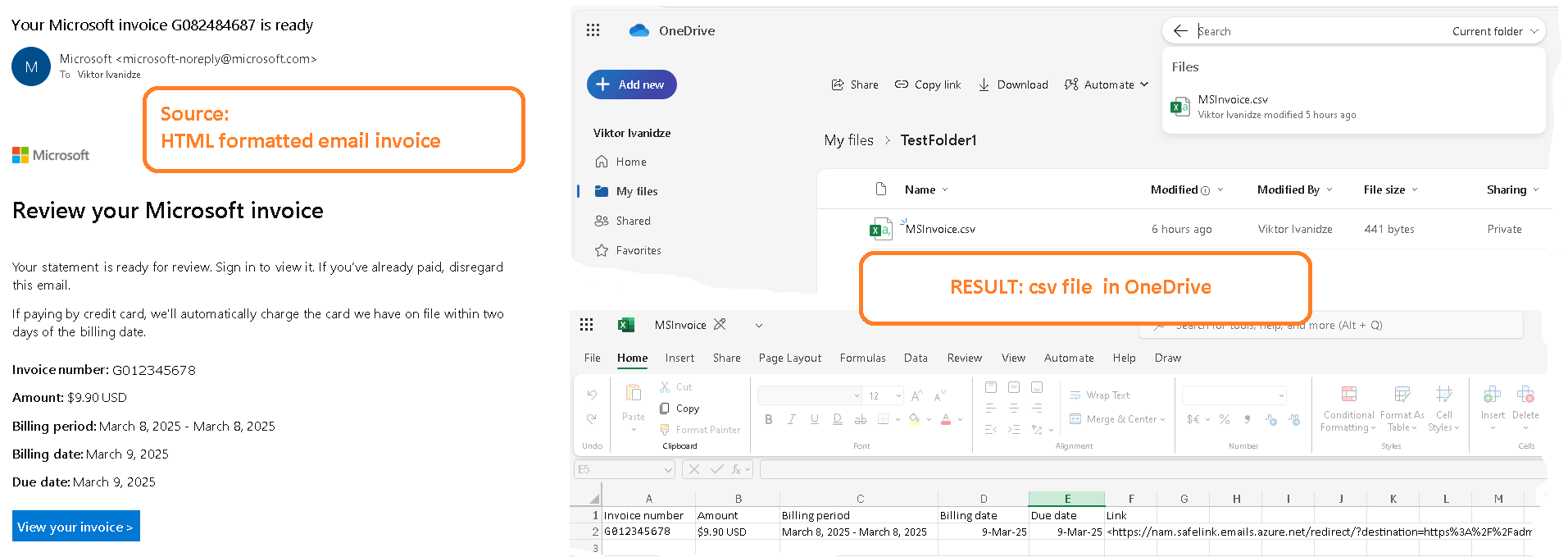Image resolution: width=1568 pixels, height=557 pixels.
Task: Click into the OneDrive Search field
Action: click(x=1320, y=31)
